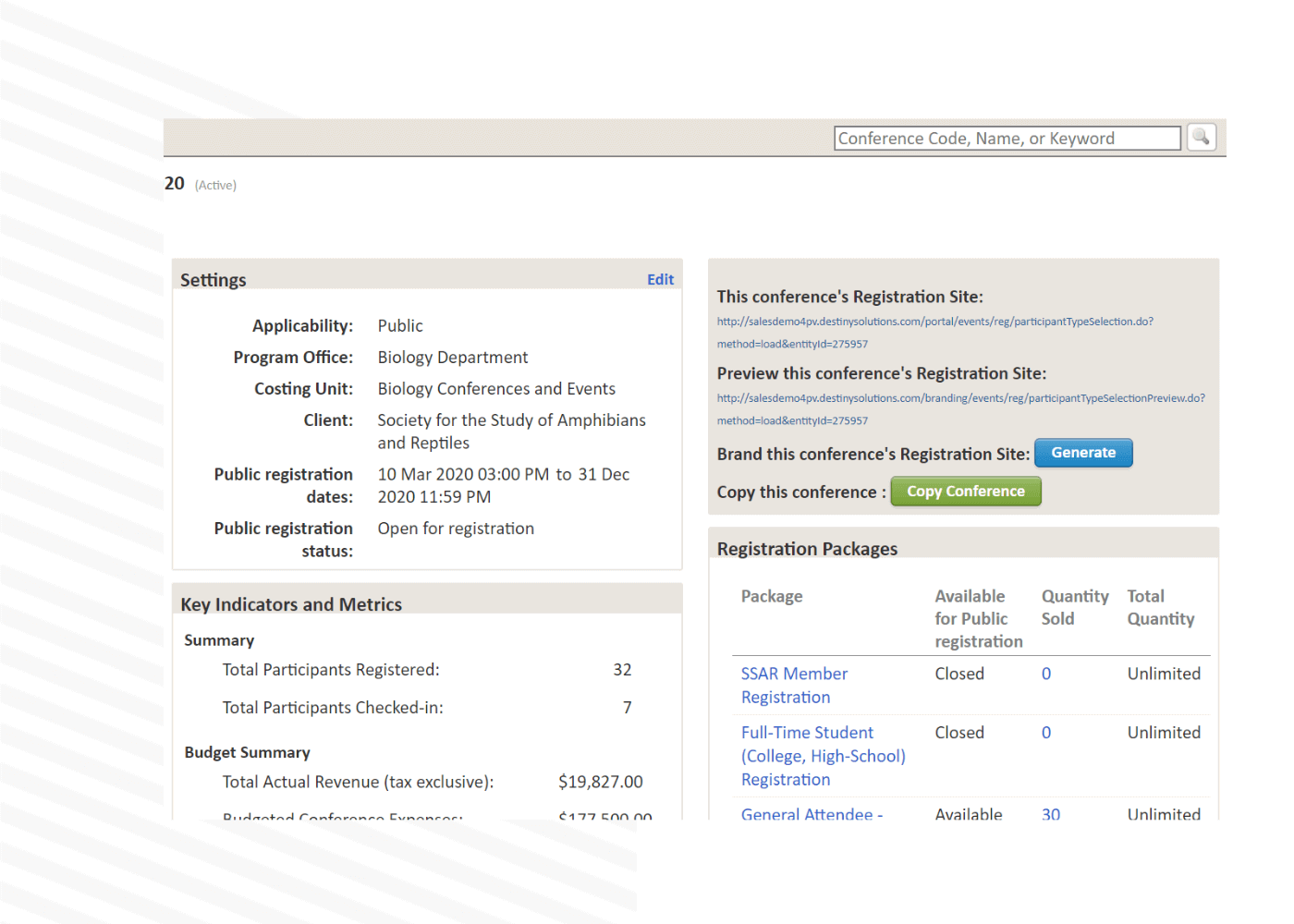
Task: Click Total Actual Revenue amount
Action: pyautogui.click(x=600, y=781)
